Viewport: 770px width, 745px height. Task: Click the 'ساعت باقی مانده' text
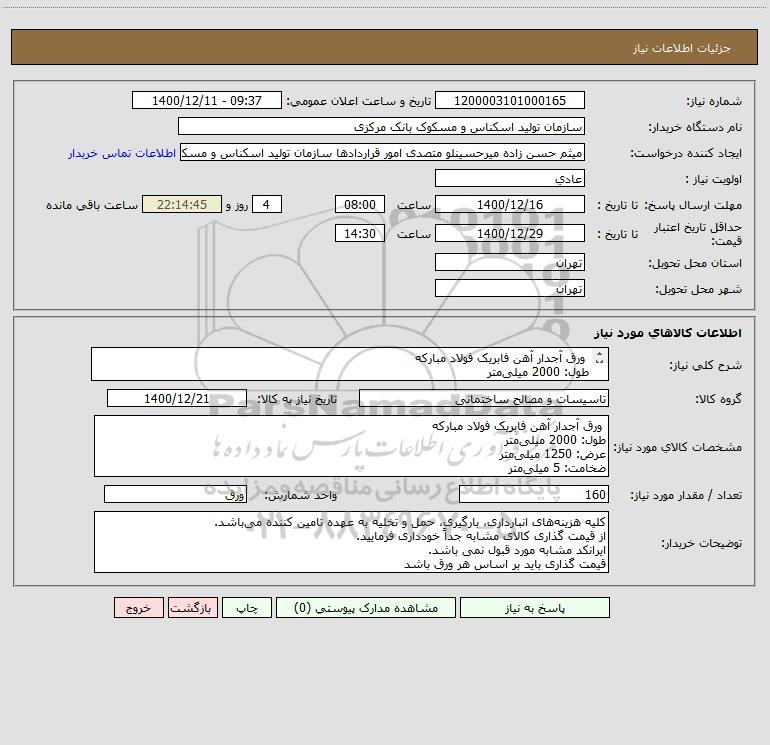click(92, 205)
